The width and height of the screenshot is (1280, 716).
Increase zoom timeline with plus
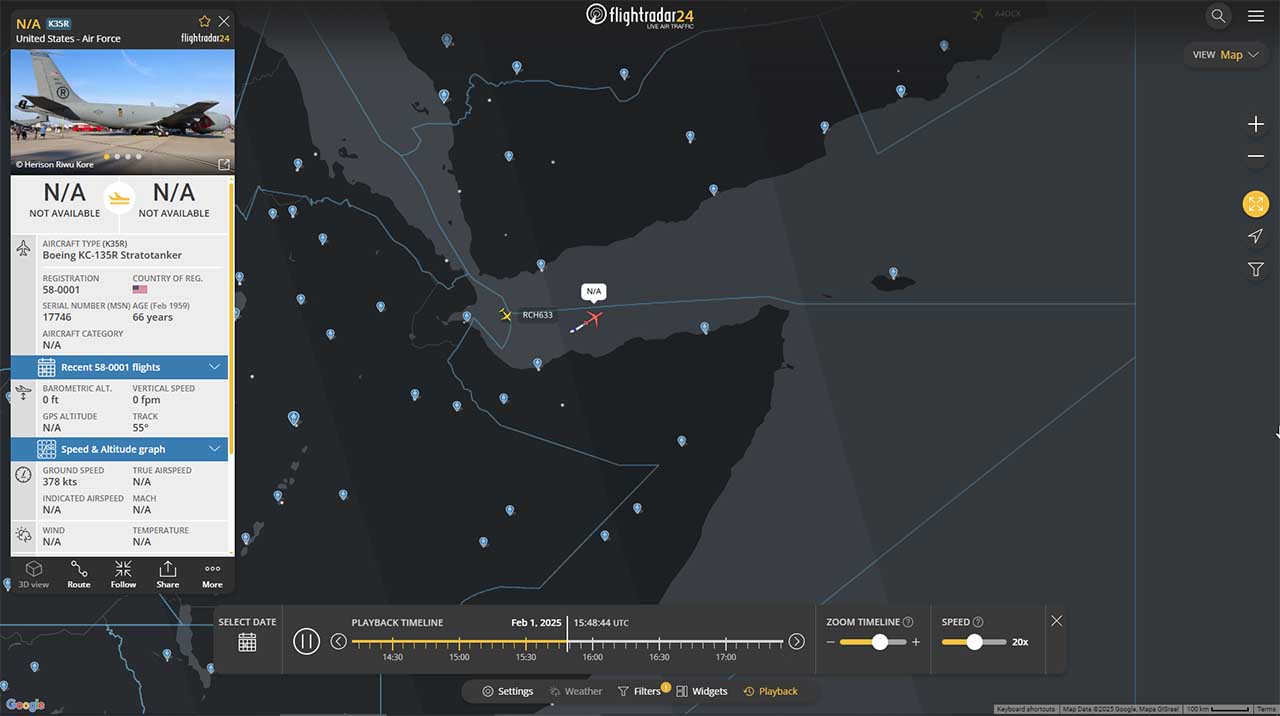pyautogui.click(x=916, y=642)
